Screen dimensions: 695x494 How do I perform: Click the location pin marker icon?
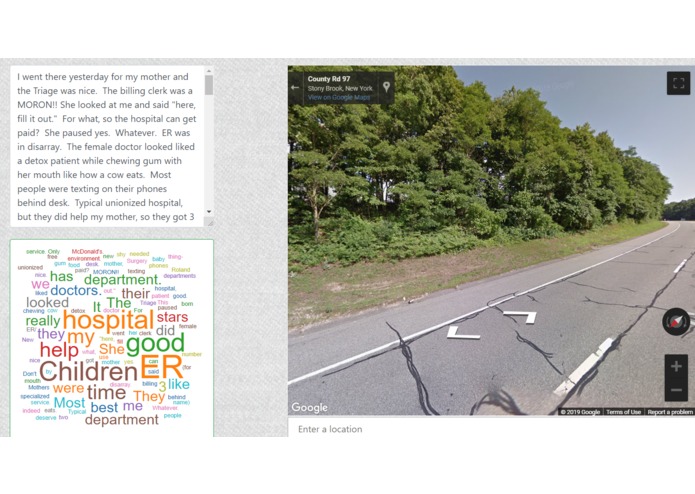(387, 87)
